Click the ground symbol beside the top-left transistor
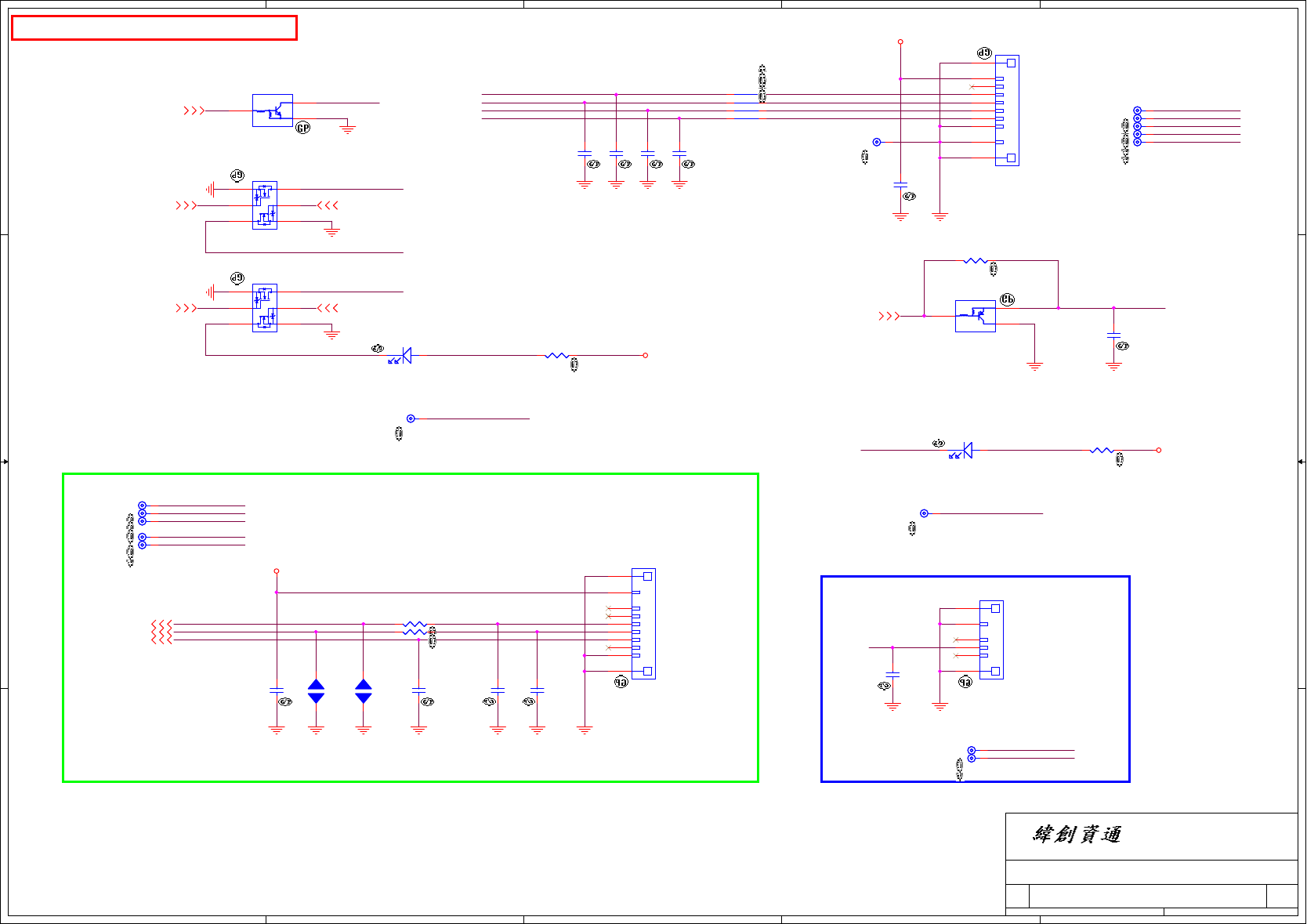Screen dimensions: 1307x924 348,129
